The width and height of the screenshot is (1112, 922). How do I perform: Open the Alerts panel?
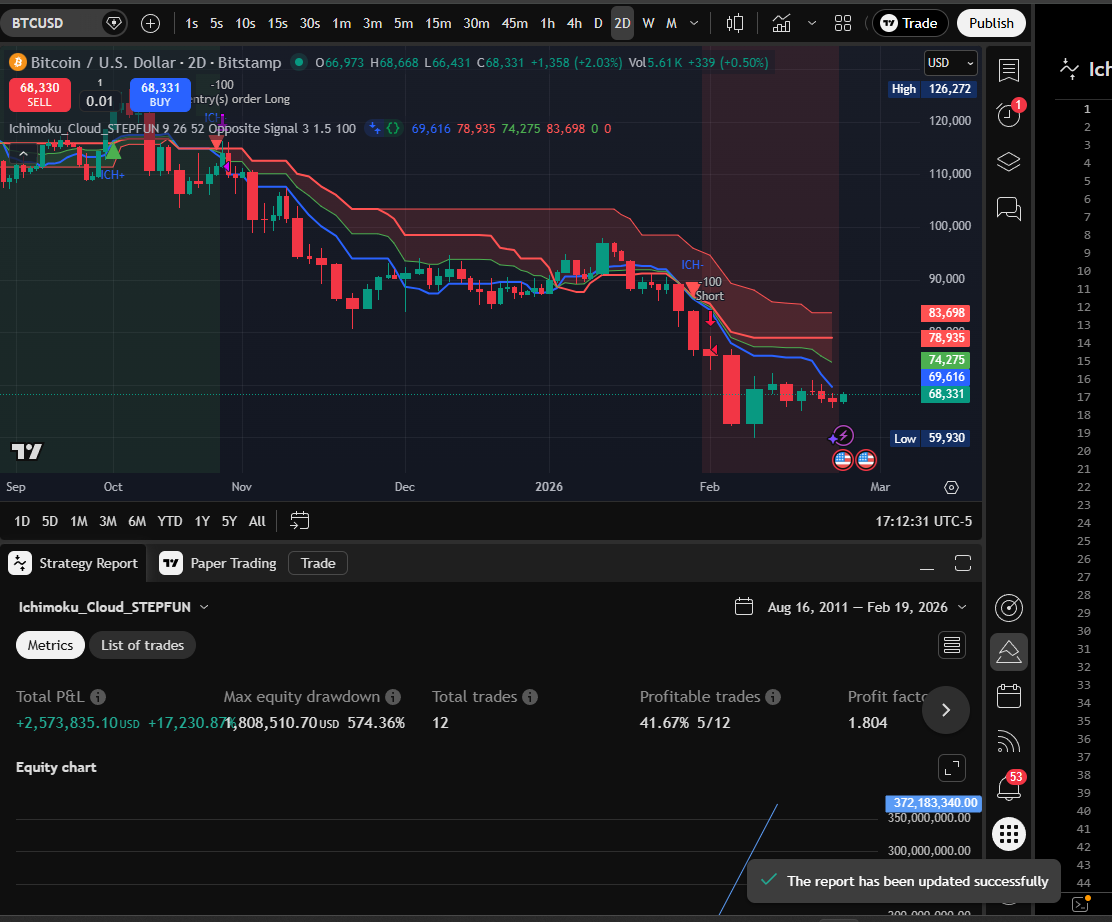point(1008,115)
